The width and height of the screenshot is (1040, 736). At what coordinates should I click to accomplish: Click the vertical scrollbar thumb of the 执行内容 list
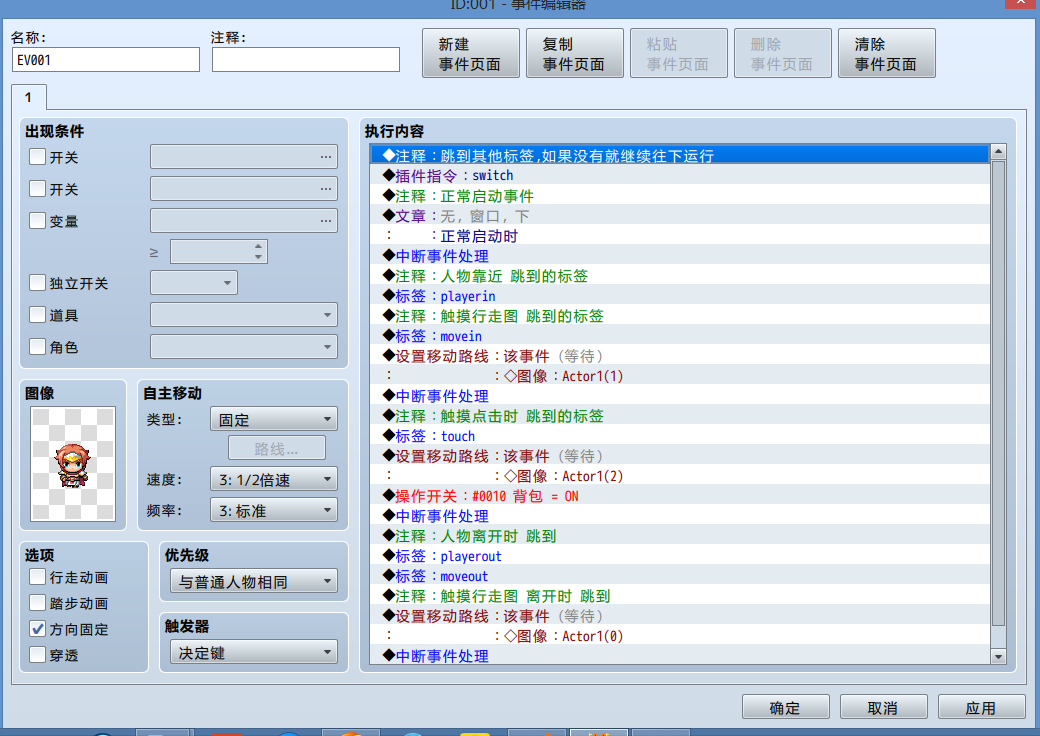tap(998, 393)
